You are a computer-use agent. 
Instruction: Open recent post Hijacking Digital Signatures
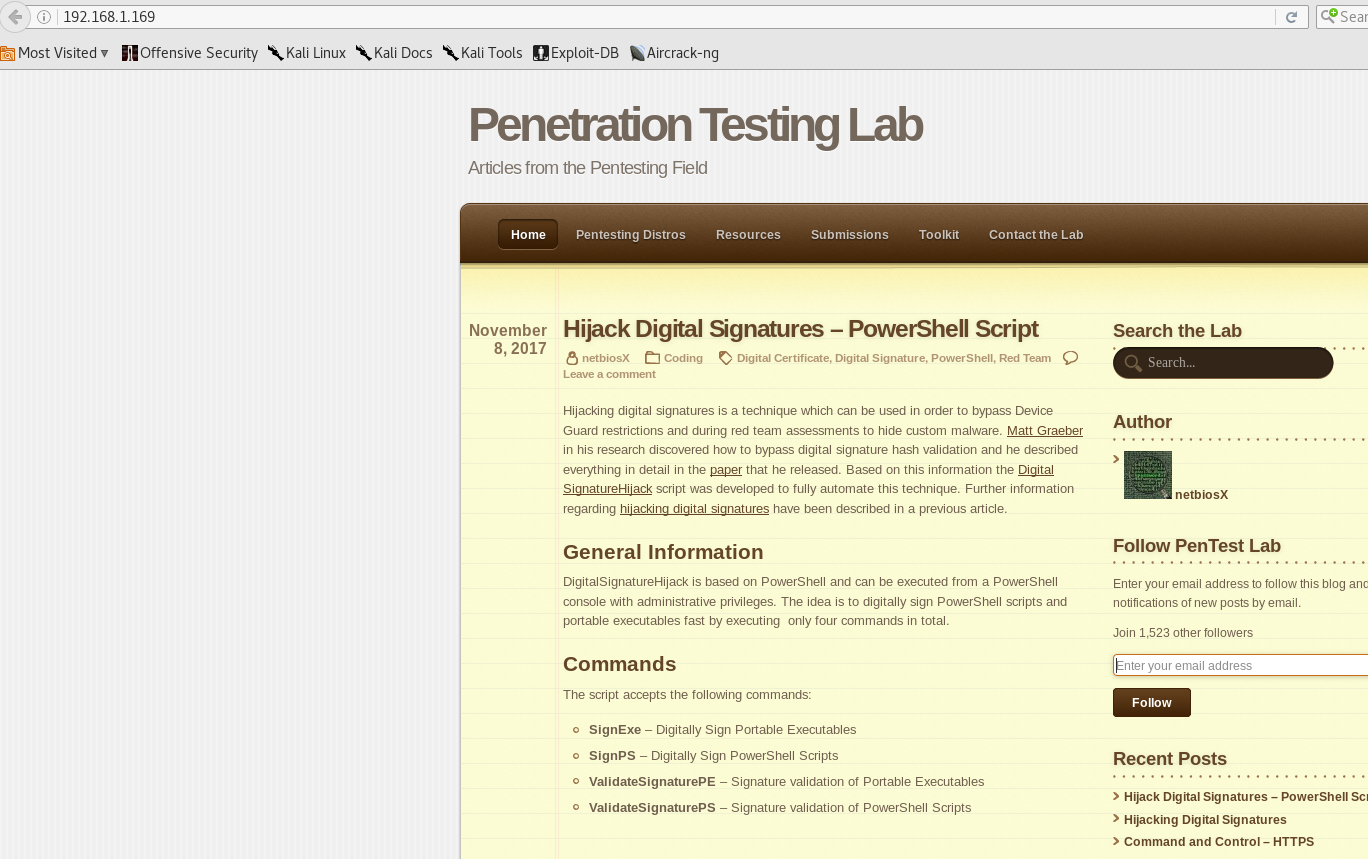(x=1205, y=820)
